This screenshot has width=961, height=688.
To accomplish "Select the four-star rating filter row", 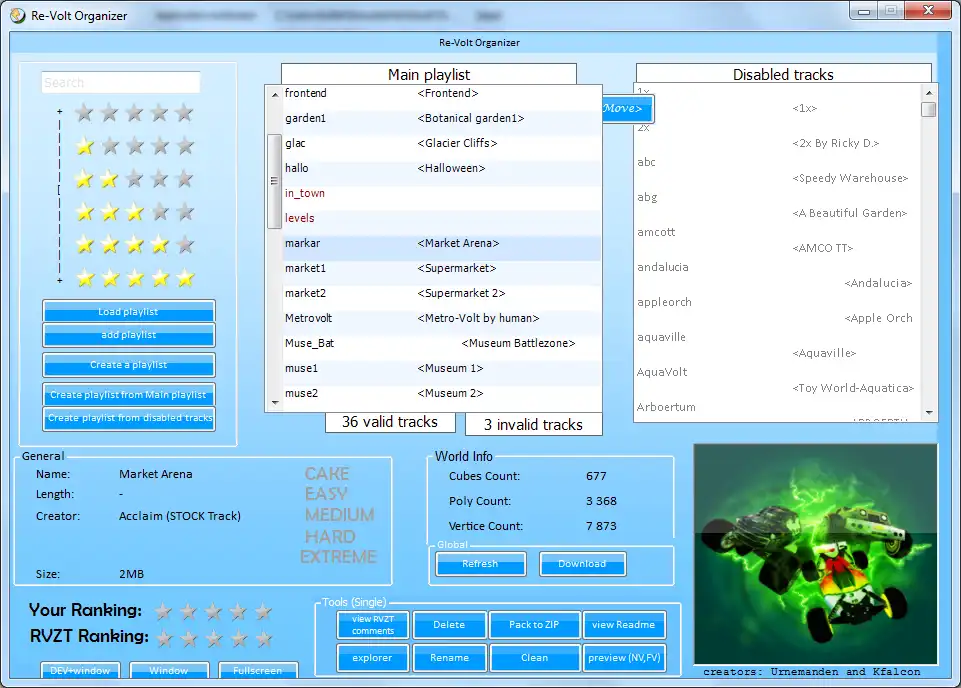I will 134,245.
